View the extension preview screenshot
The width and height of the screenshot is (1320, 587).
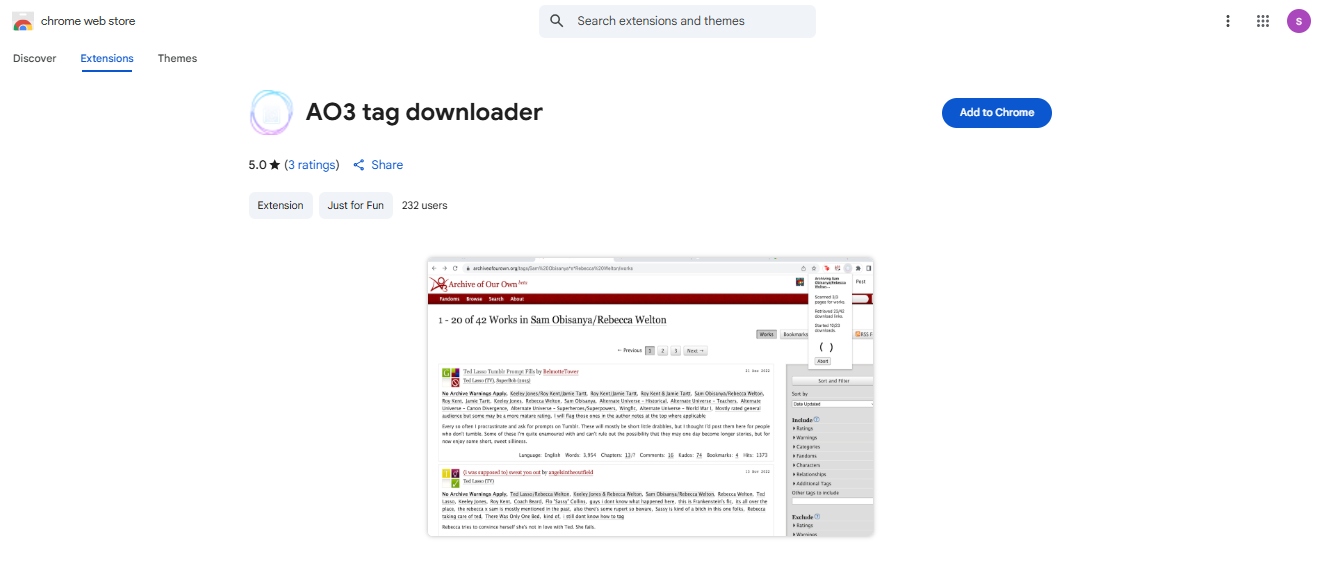click(x=650, y=395)
